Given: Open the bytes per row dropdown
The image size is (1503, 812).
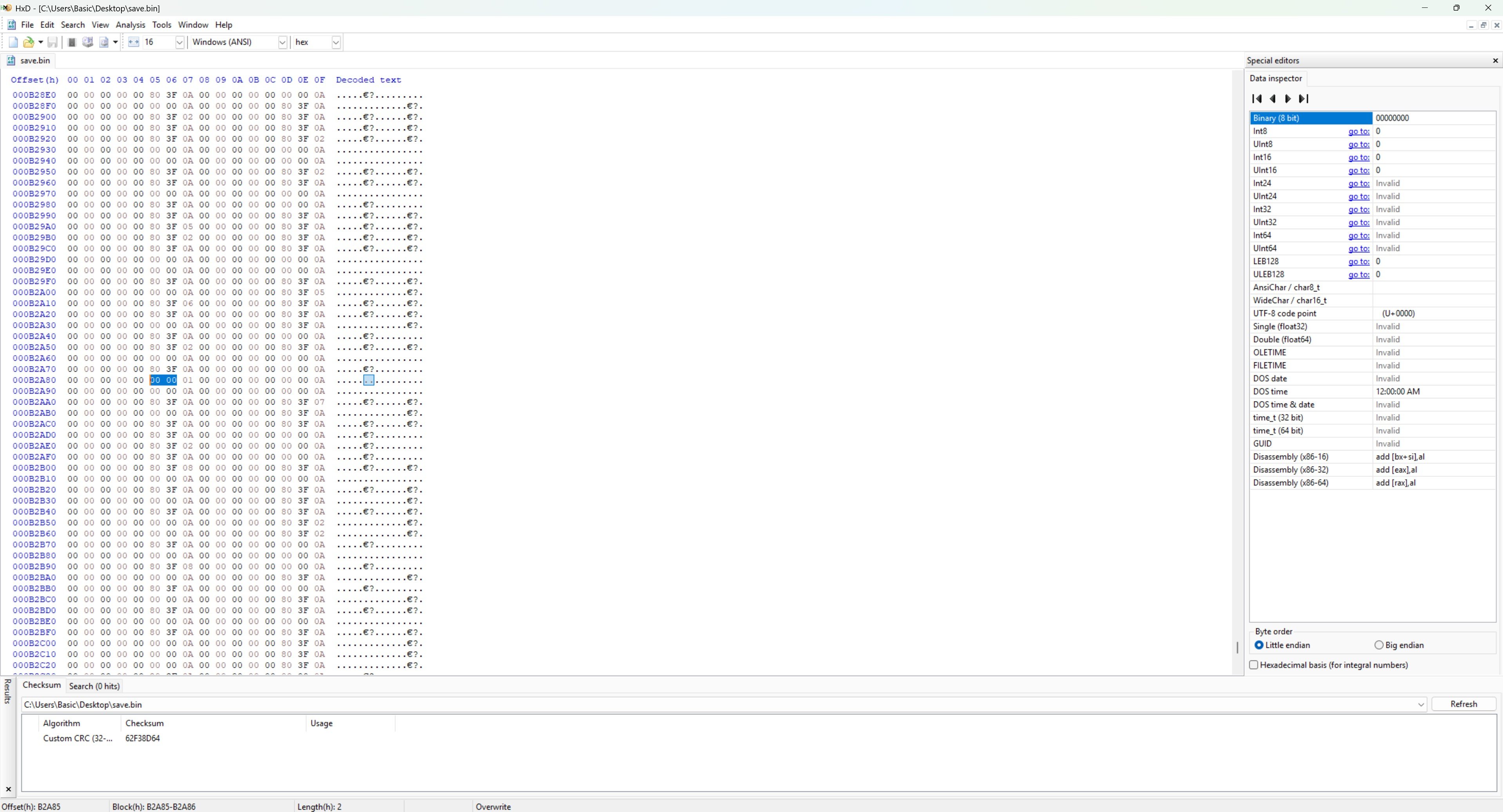Looking at the screenshot, I should tap(180, 42).
